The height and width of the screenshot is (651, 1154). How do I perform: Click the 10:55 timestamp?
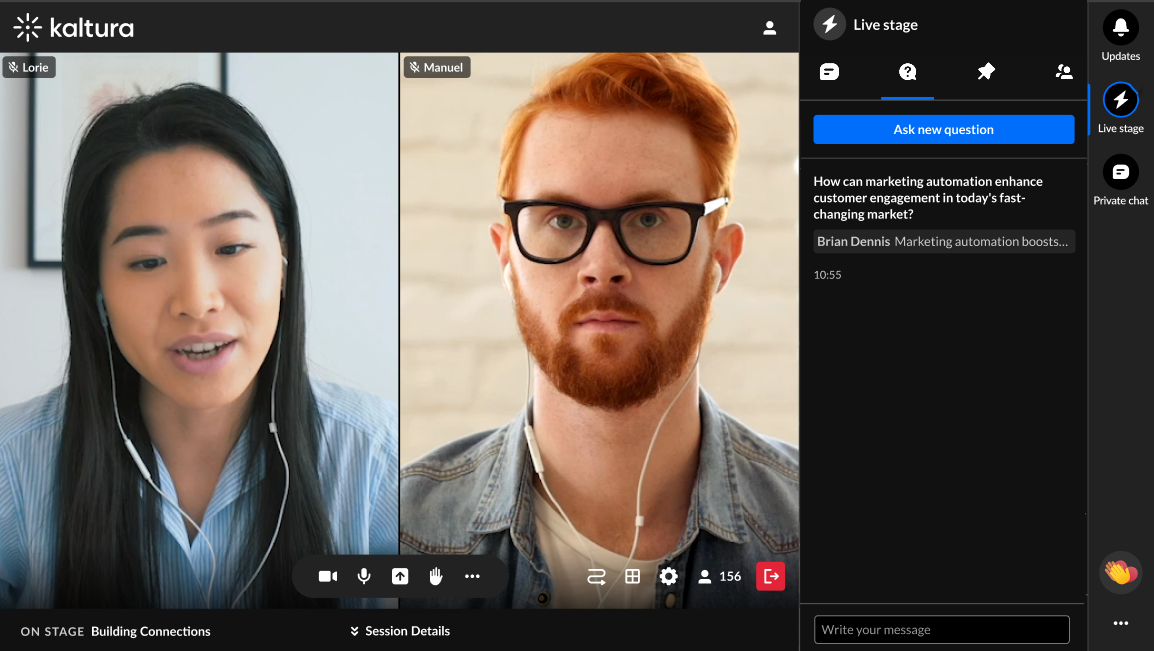[827, 275]
